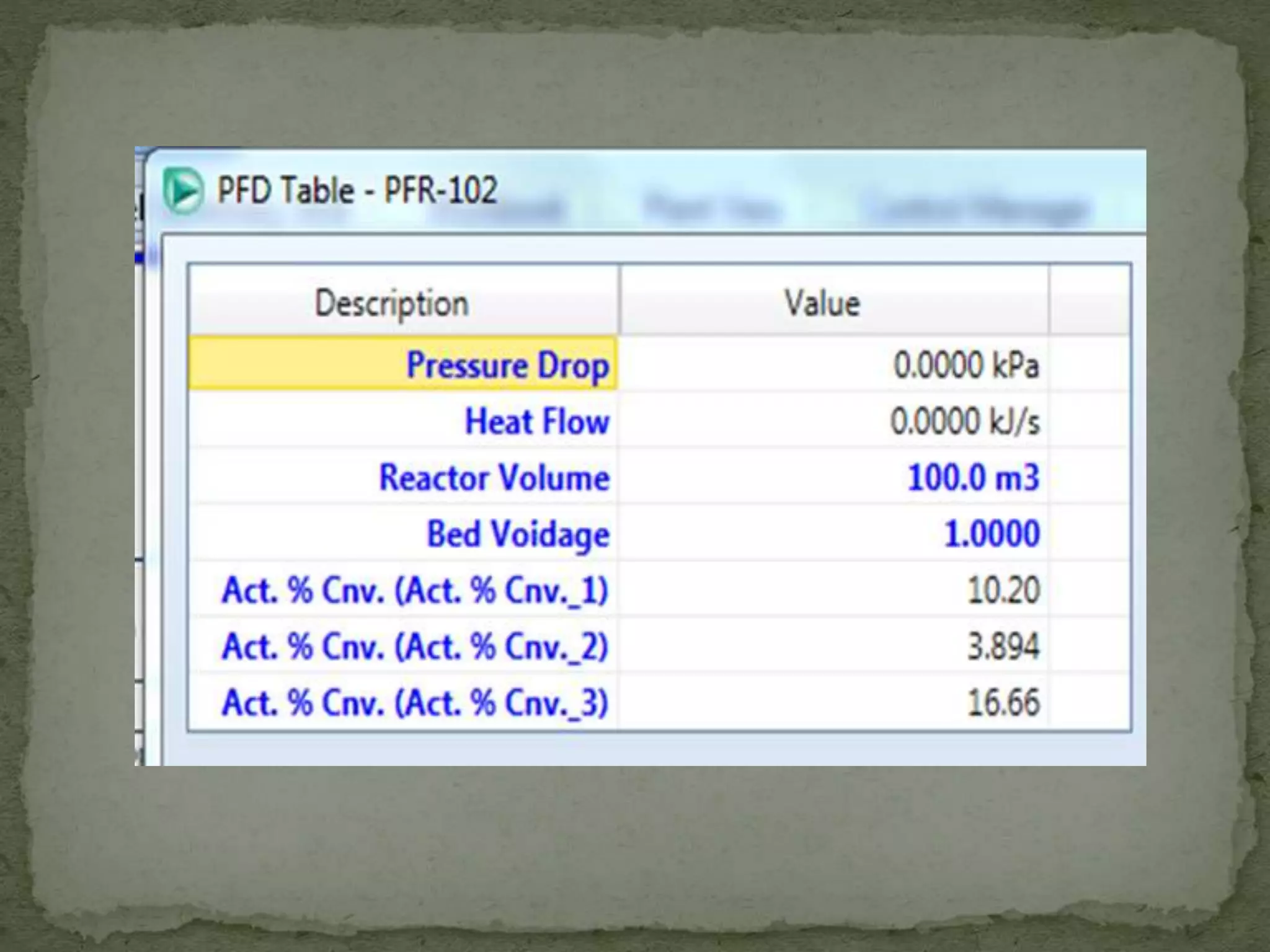Screen dimensions: 1270x952
Task: Click the Heat Flow value 0.0000 kJ/s
Action: pos(965,421)
